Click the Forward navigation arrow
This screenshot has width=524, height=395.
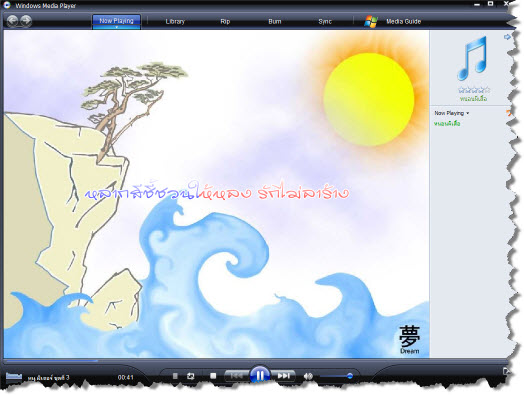click(26, 21)
